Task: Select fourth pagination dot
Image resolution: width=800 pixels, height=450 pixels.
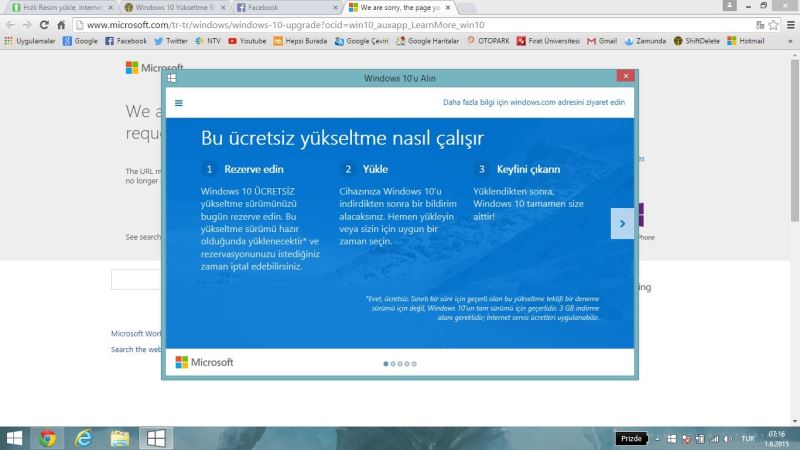Action: 407,364
